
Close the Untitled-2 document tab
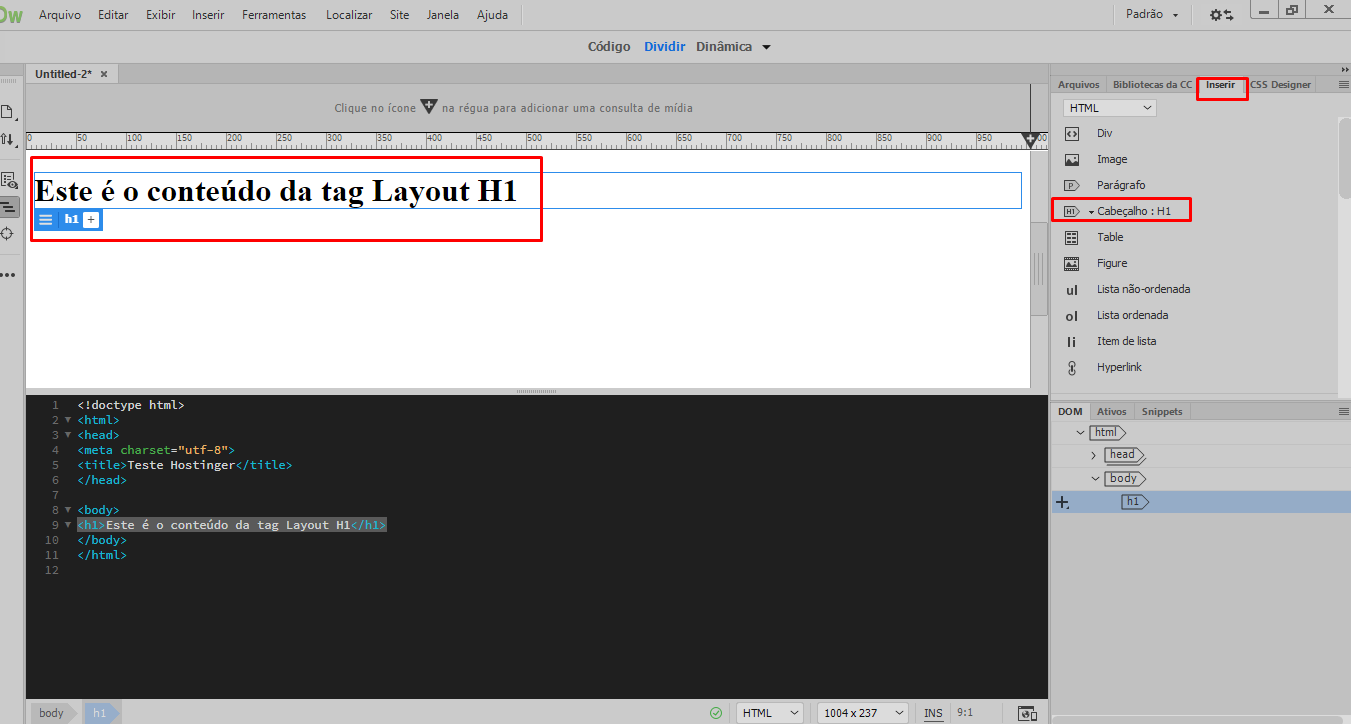(x=104, y=74)
